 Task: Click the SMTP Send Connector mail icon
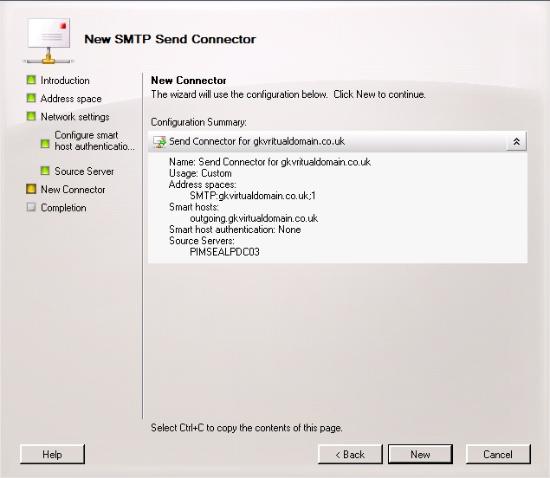48,41
